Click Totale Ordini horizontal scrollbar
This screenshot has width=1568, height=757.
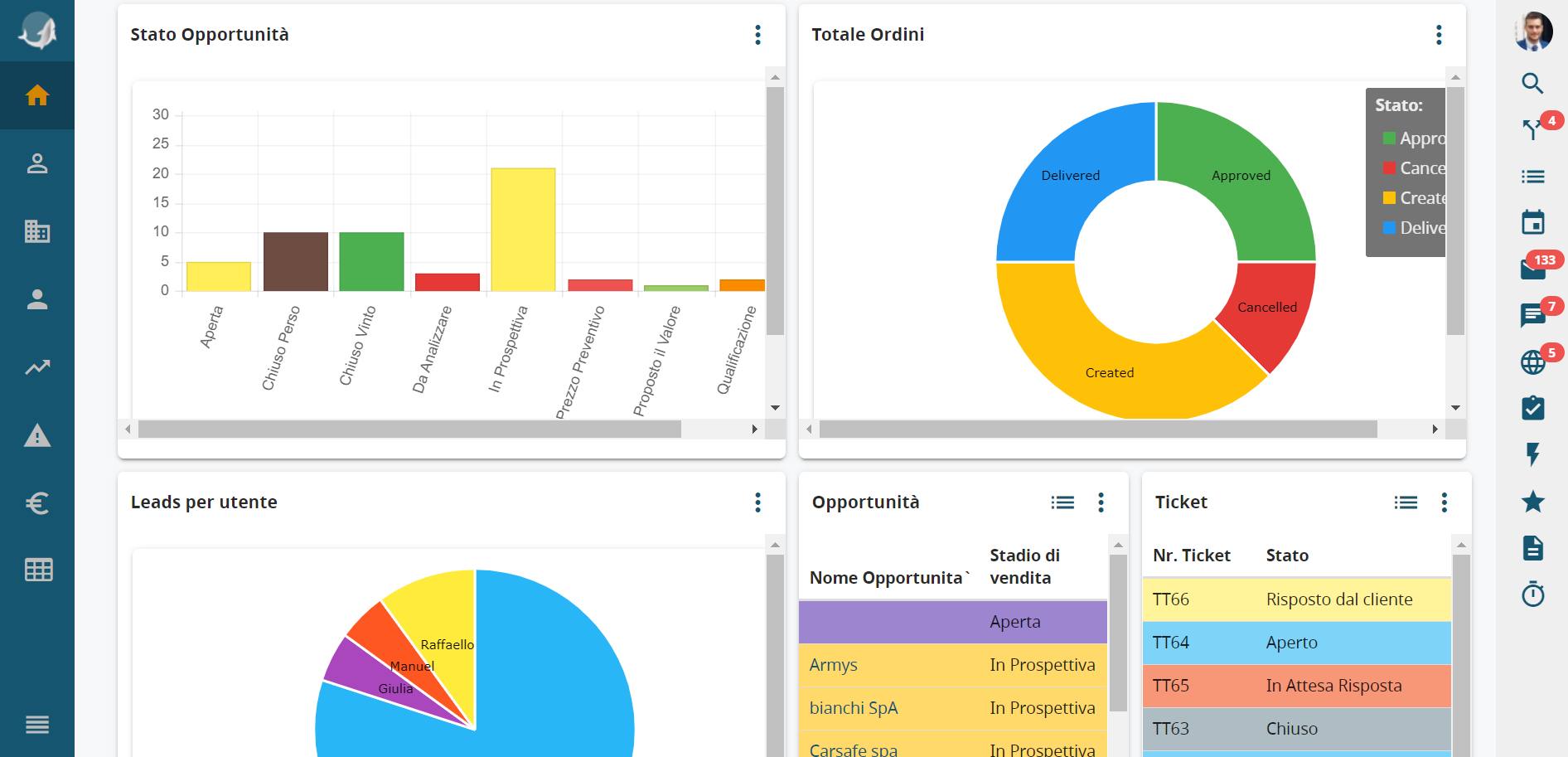pyautogui.click(x=1098, y=429)
